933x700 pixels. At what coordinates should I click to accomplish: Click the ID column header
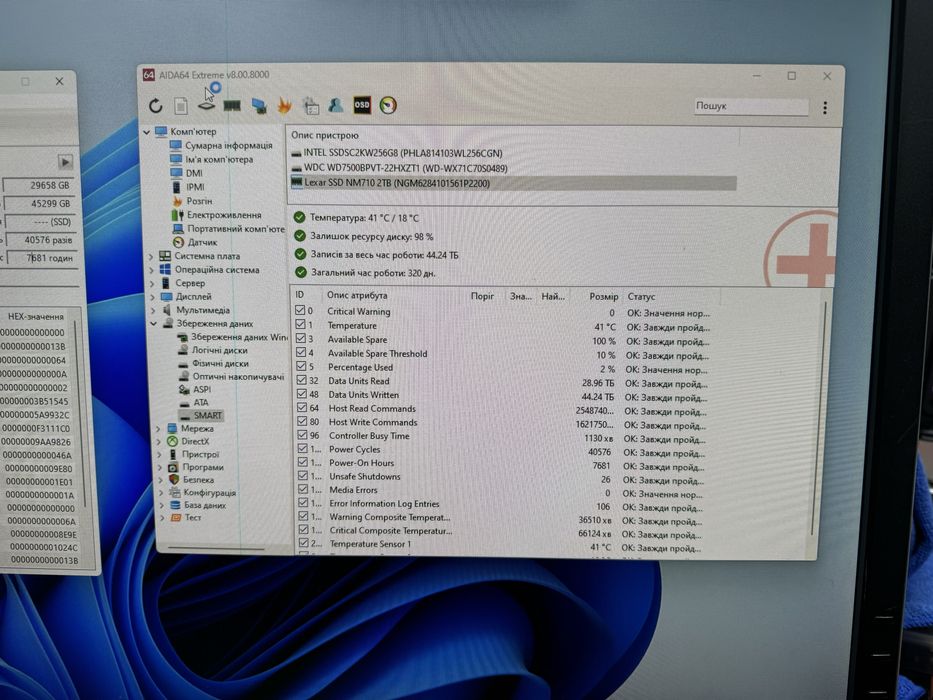tap(299, 295)
